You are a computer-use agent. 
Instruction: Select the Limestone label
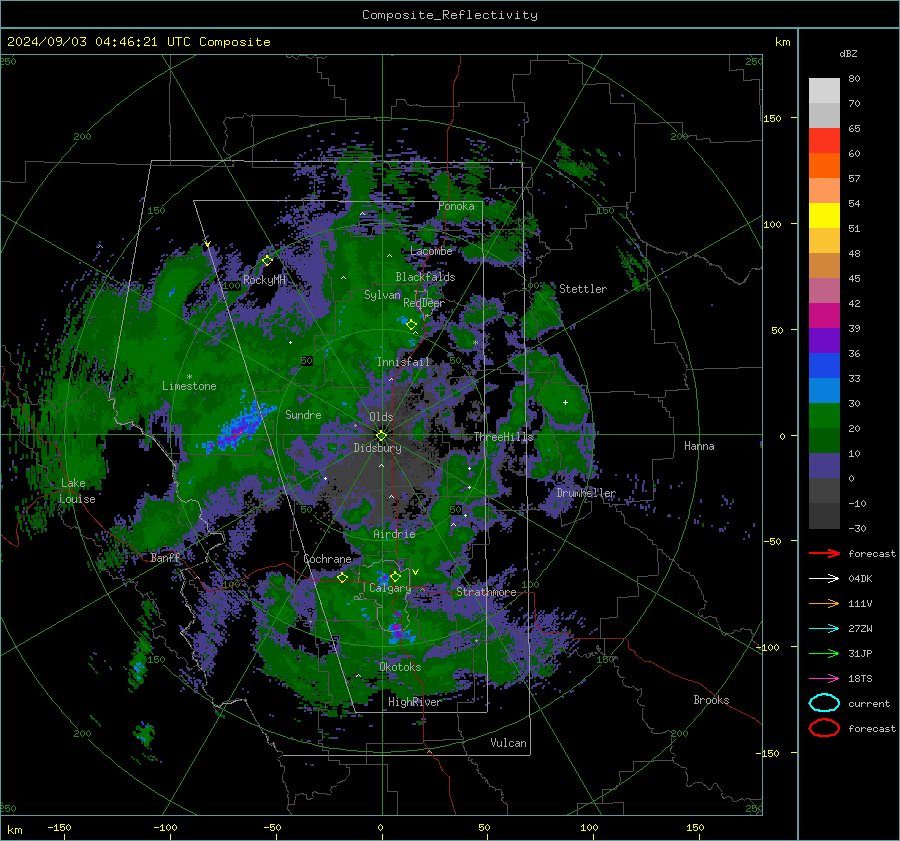[189, 386]
